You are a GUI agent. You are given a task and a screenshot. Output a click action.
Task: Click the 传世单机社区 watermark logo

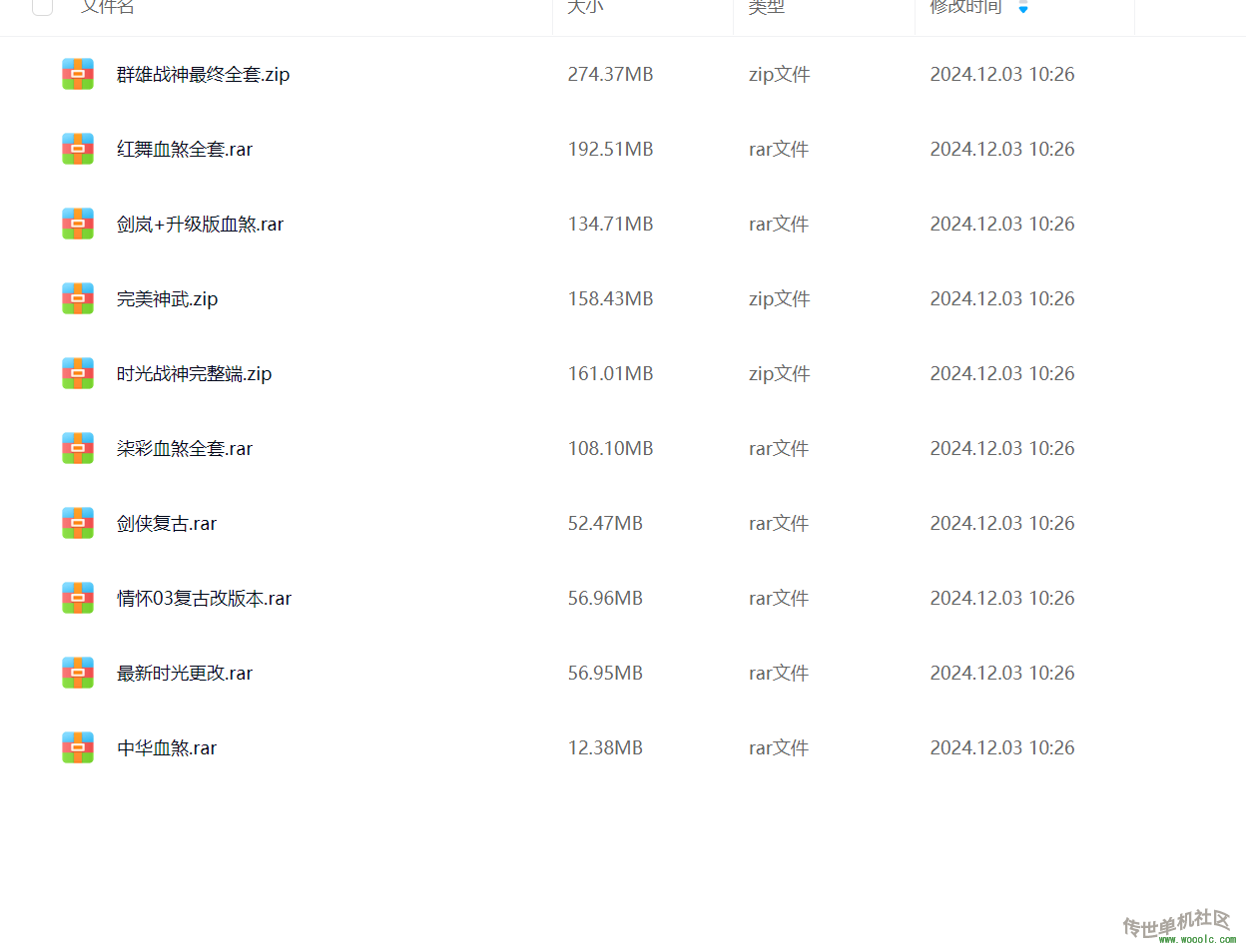tap(1178, 926)
